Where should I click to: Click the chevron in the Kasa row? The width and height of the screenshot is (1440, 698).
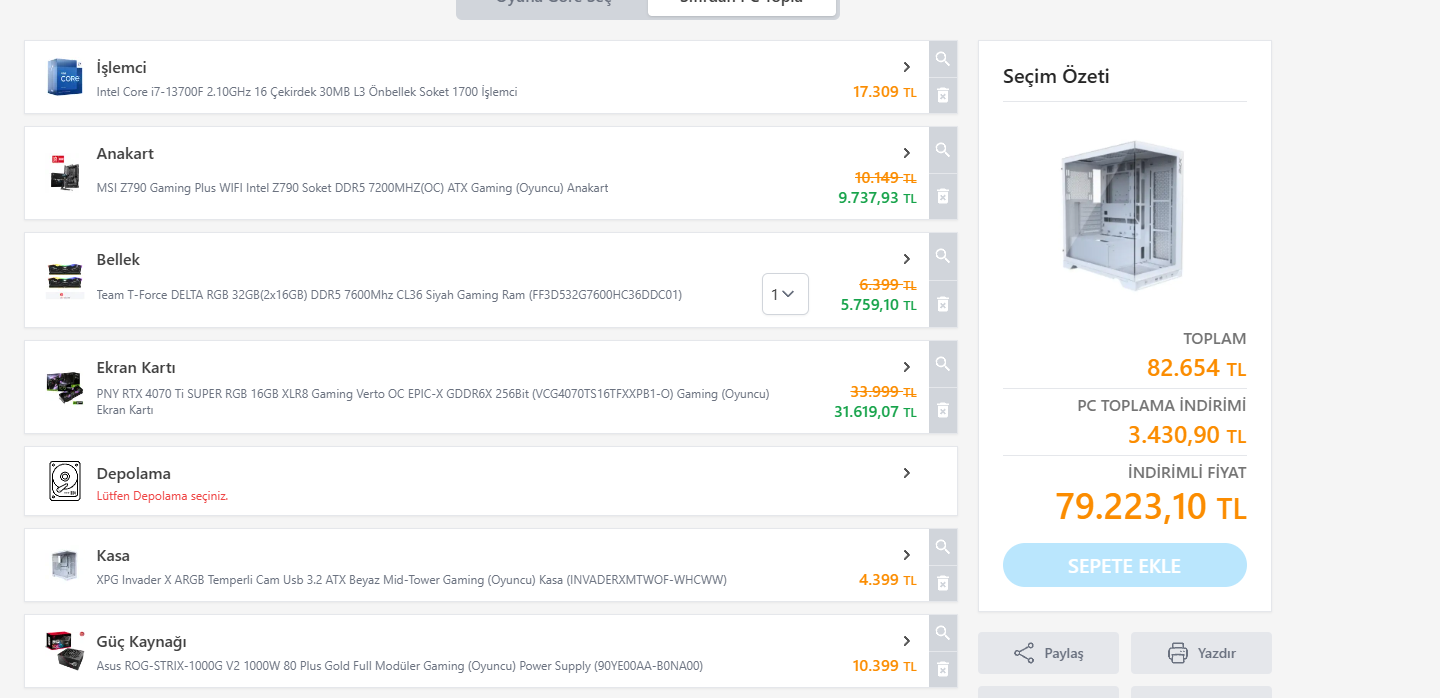907,555
